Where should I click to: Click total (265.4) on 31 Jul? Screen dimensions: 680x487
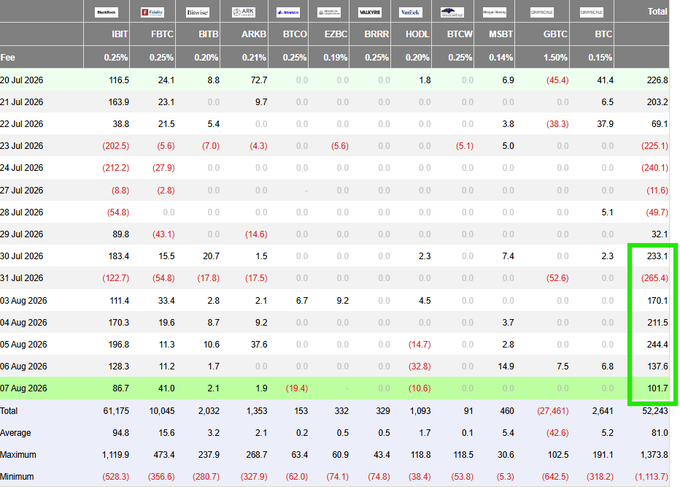tap(655, 278)
